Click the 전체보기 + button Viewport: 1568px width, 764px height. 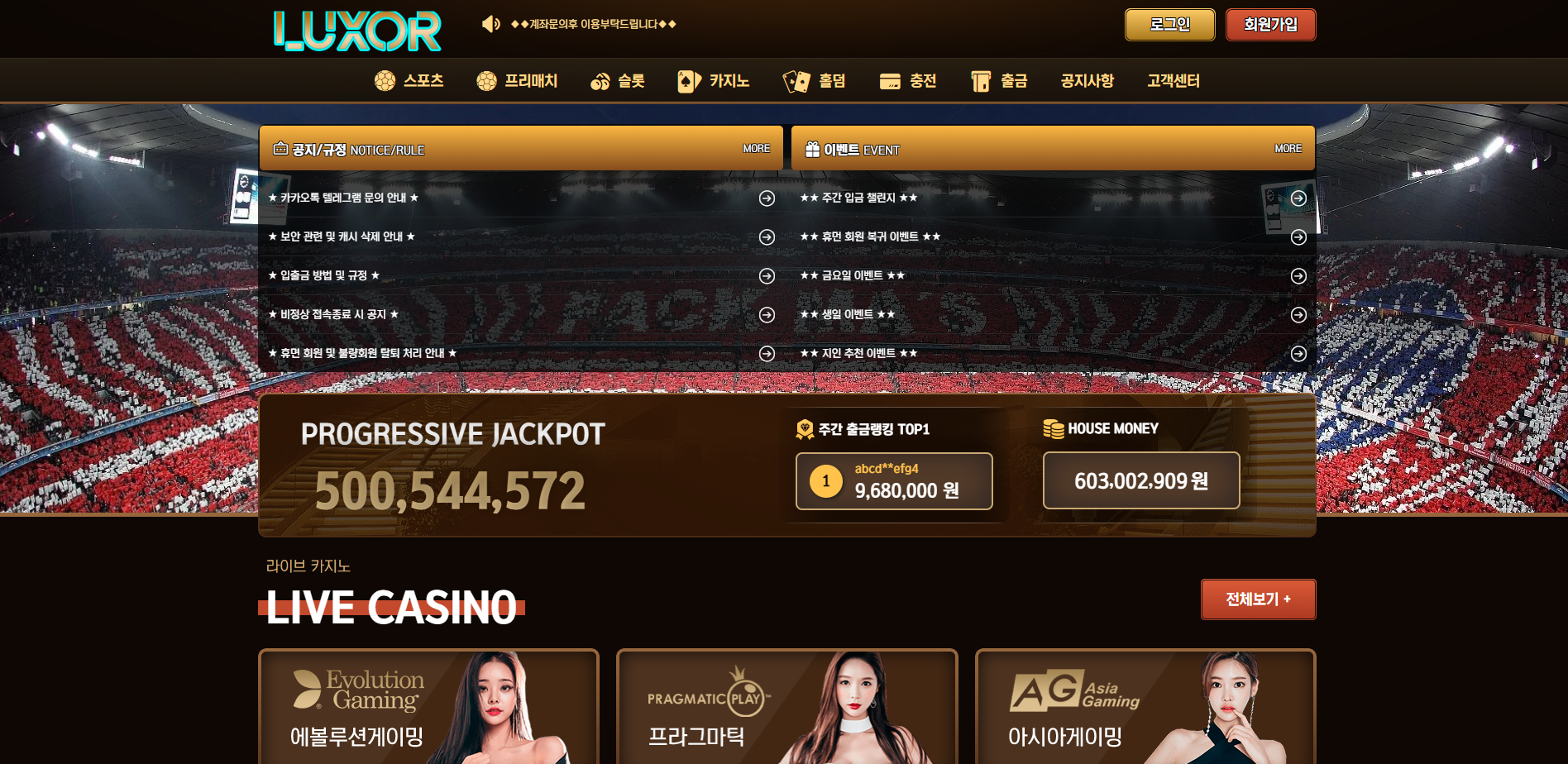point(1258,599)
